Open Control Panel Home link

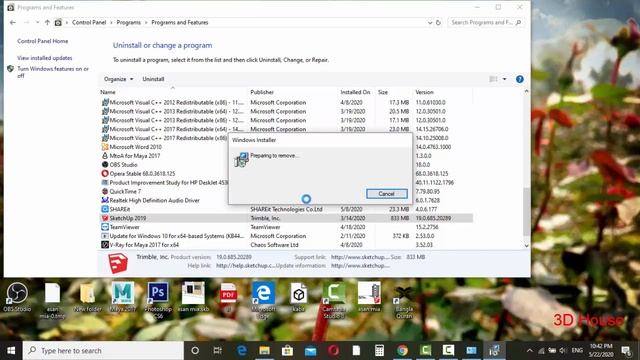[x=42, y=41]
